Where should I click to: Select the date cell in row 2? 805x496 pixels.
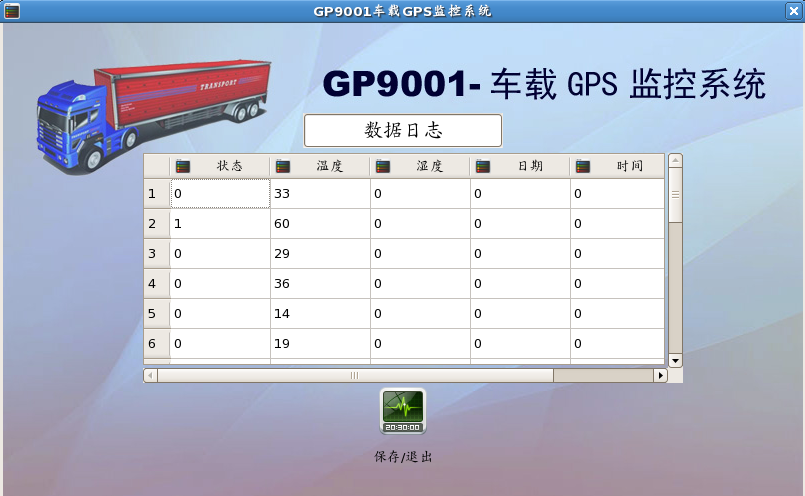point(520,223)
